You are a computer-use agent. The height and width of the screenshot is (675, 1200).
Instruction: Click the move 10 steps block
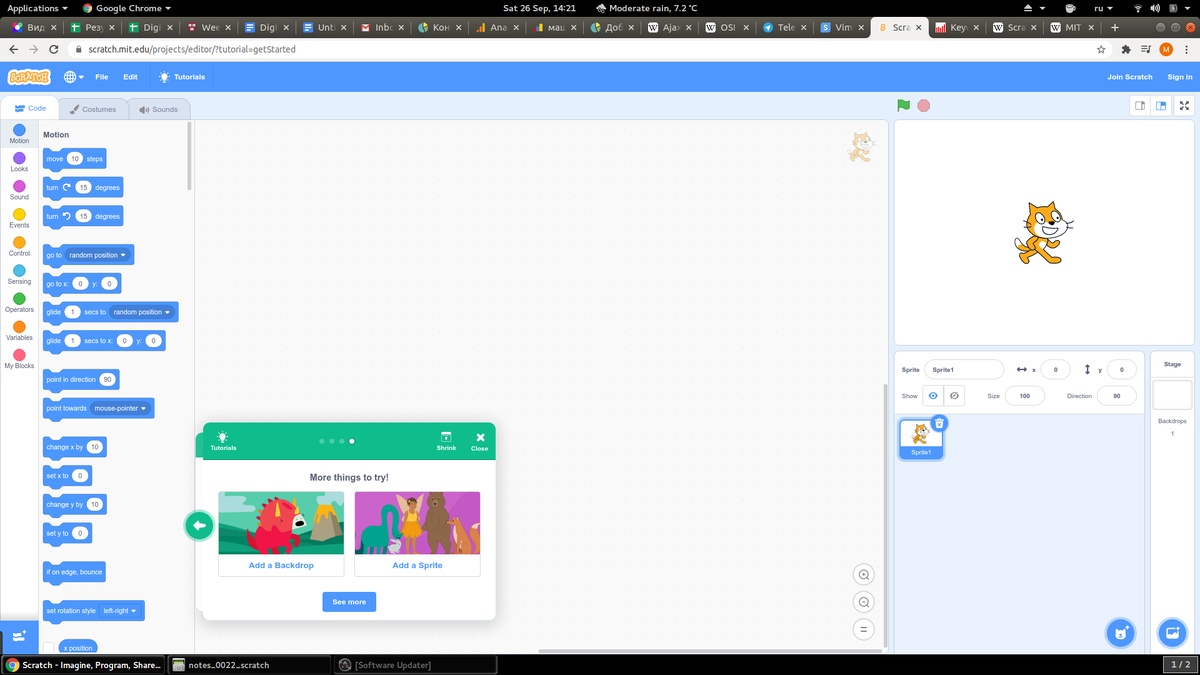click(x=74, y=159)
